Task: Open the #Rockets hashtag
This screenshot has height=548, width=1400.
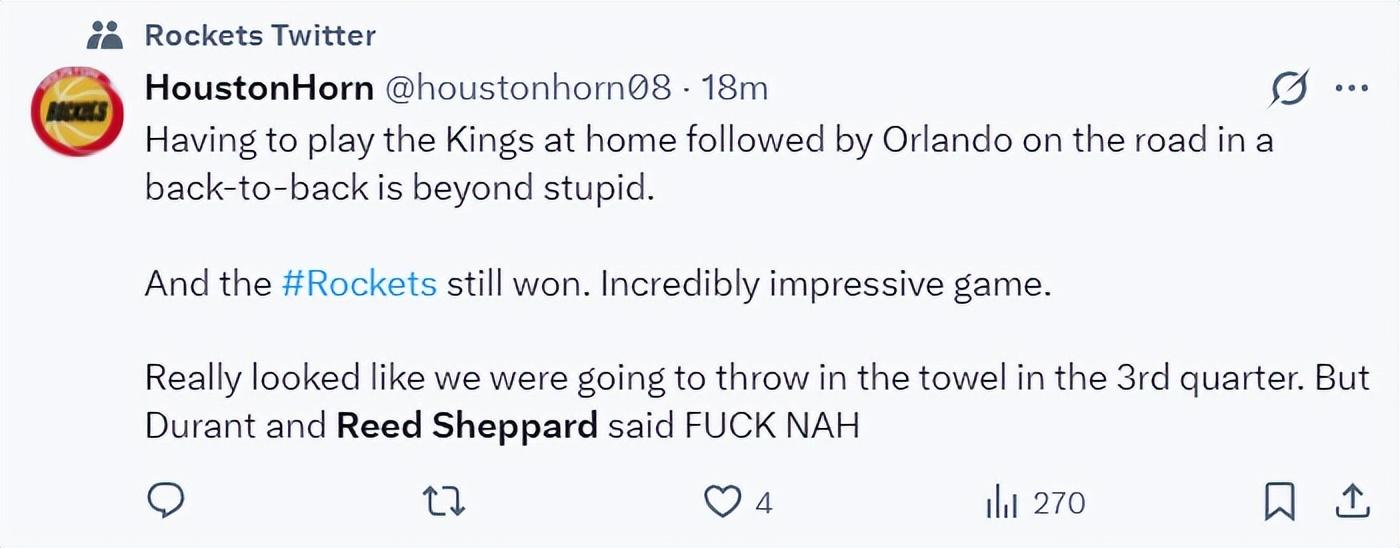Action: 360,284
